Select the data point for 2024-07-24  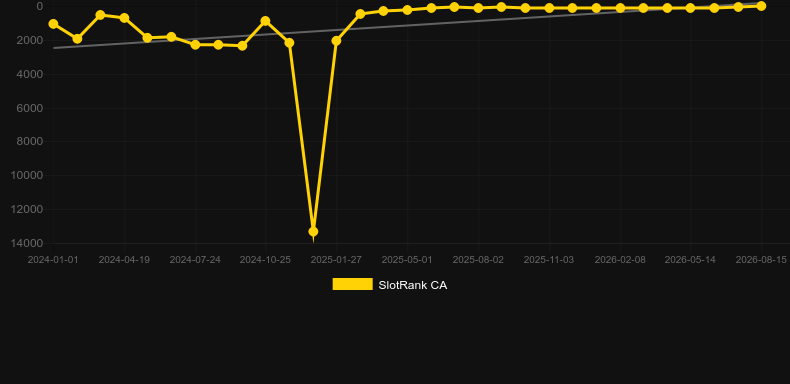(x=195, y=44)
